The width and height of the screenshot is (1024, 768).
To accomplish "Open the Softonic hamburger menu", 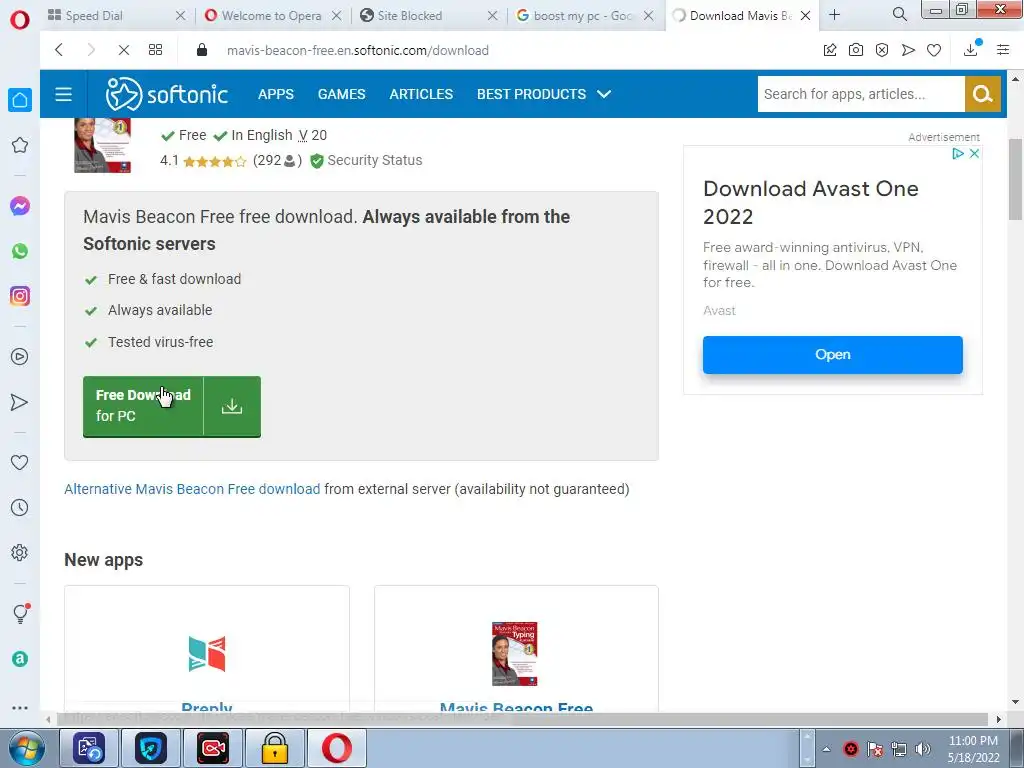I will (63, 94).
